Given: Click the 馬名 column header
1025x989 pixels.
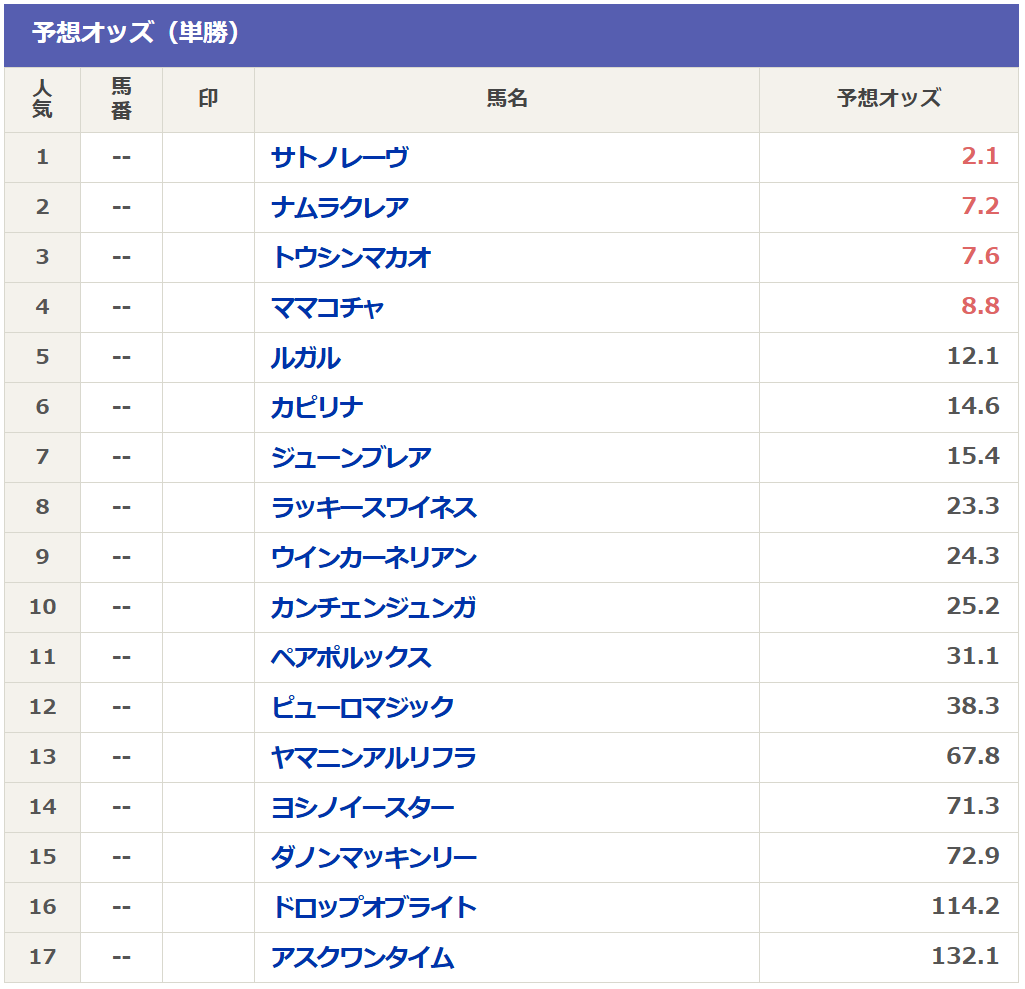Looking at the screenshot, I should (507, 98).
